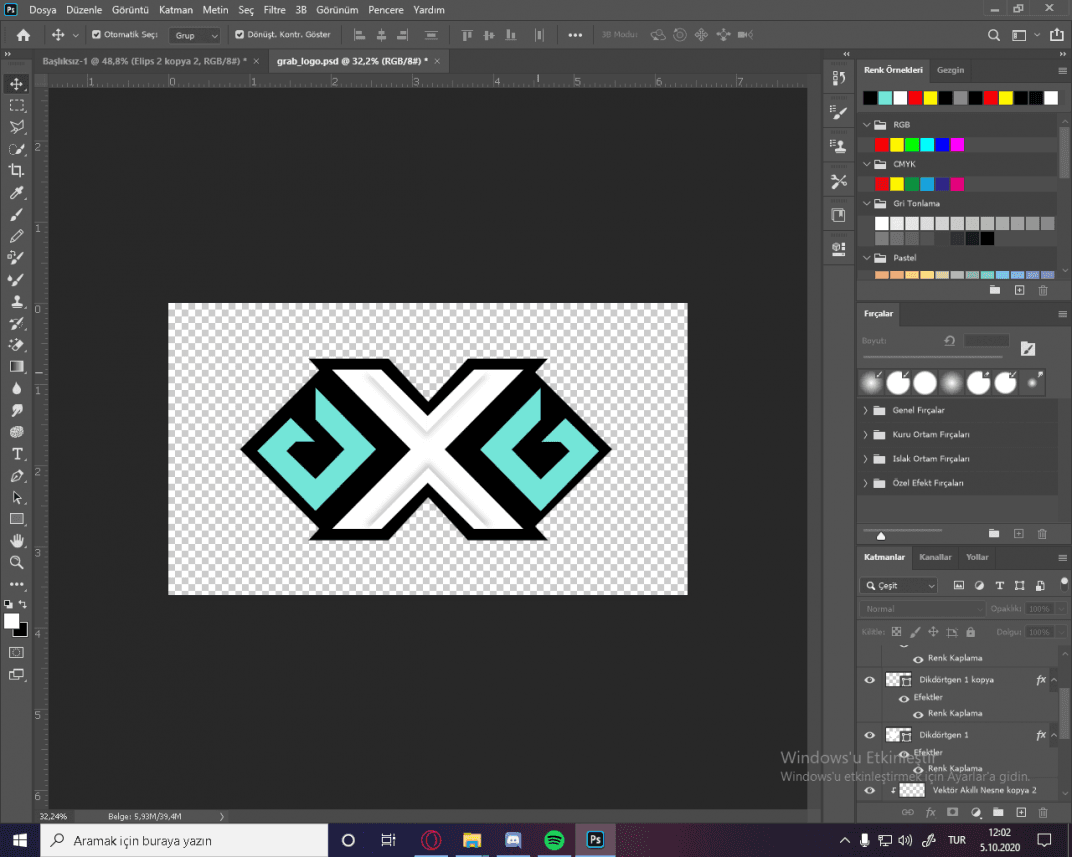Open the search icon in options bar
Screen dimensions: 1072x857
pyautogui.click(x=993, y=35)
